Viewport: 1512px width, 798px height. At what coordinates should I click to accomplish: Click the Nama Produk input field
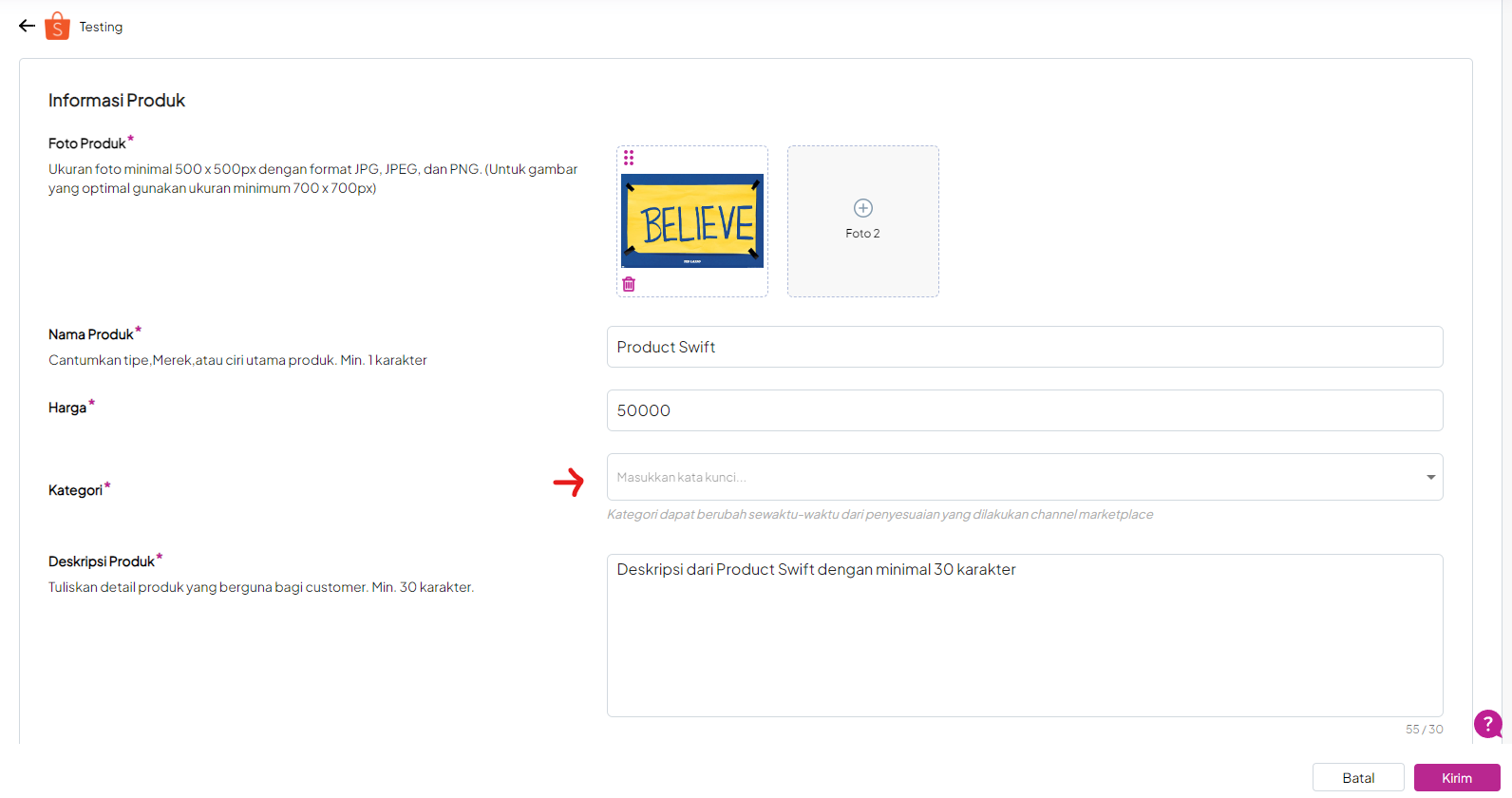pos(1025,347)
